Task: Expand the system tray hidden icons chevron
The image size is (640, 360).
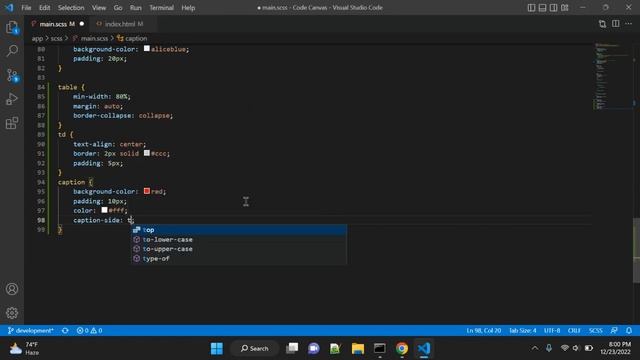Action: (535, 348)
